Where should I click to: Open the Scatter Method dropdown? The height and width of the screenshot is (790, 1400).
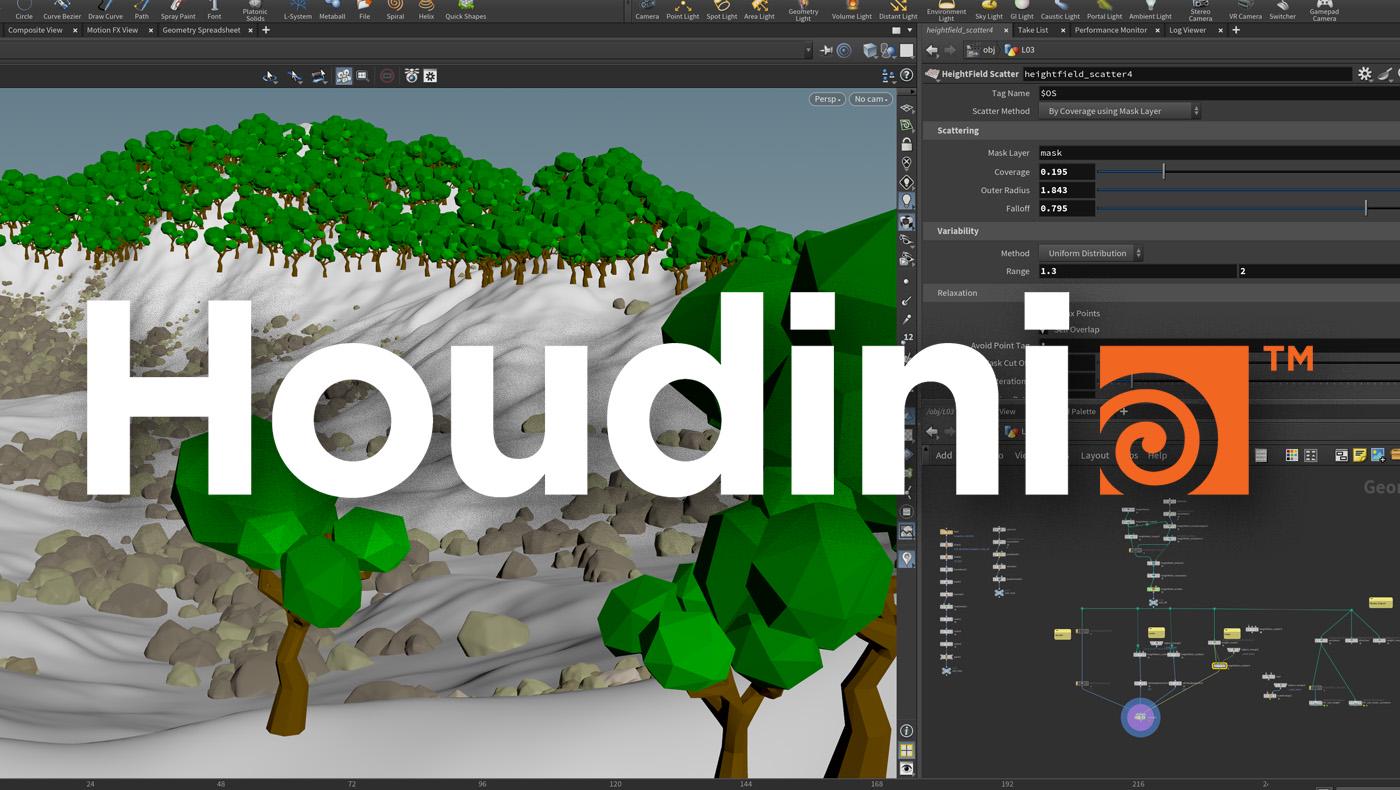tap(1119, 111)
